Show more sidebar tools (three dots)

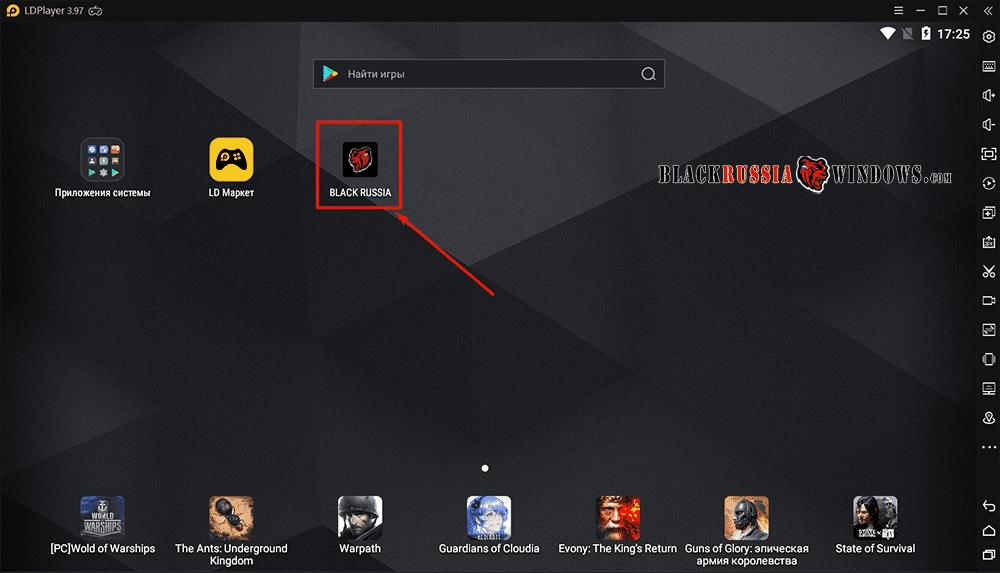coord(989,447)
